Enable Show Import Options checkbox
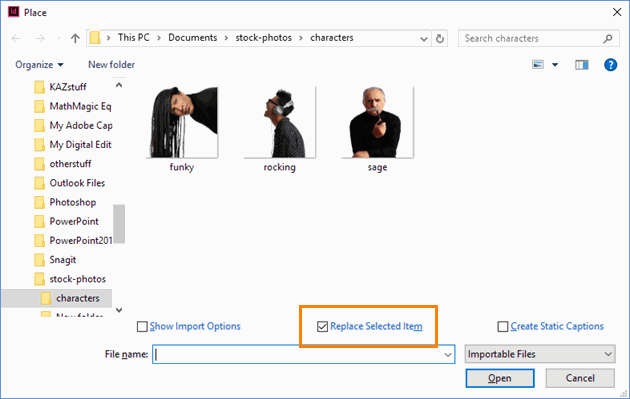 pyautogui.click(x=142, y=327)
